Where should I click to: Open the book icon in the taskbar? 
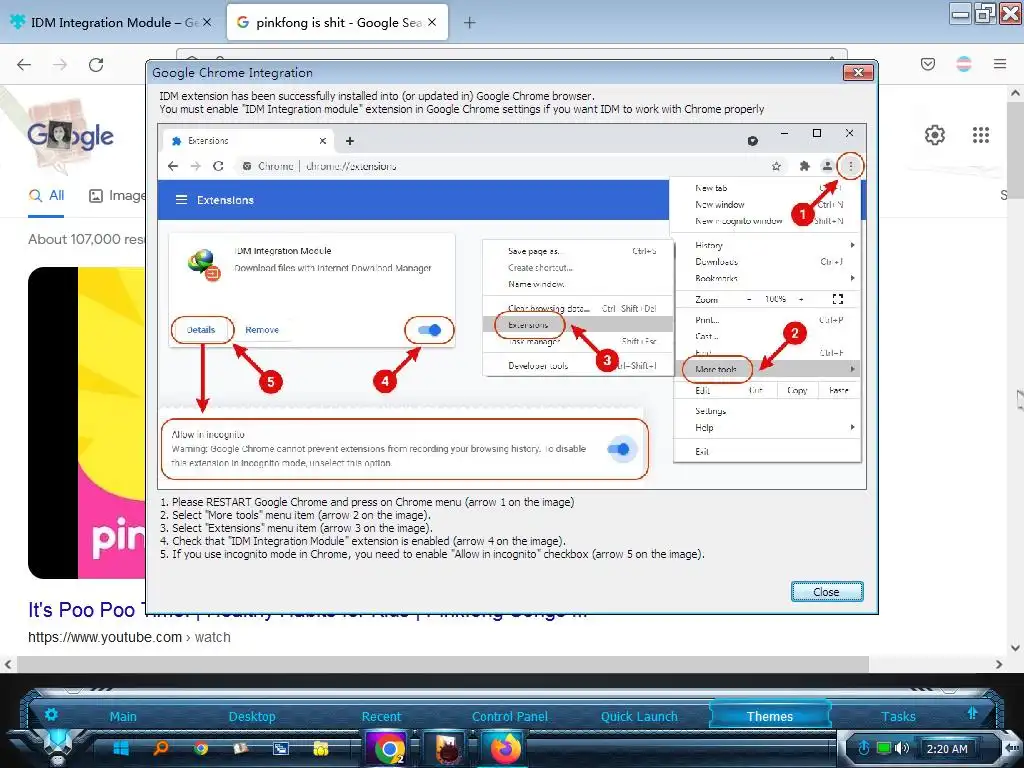pyautogui.click(x=241, y=748)
